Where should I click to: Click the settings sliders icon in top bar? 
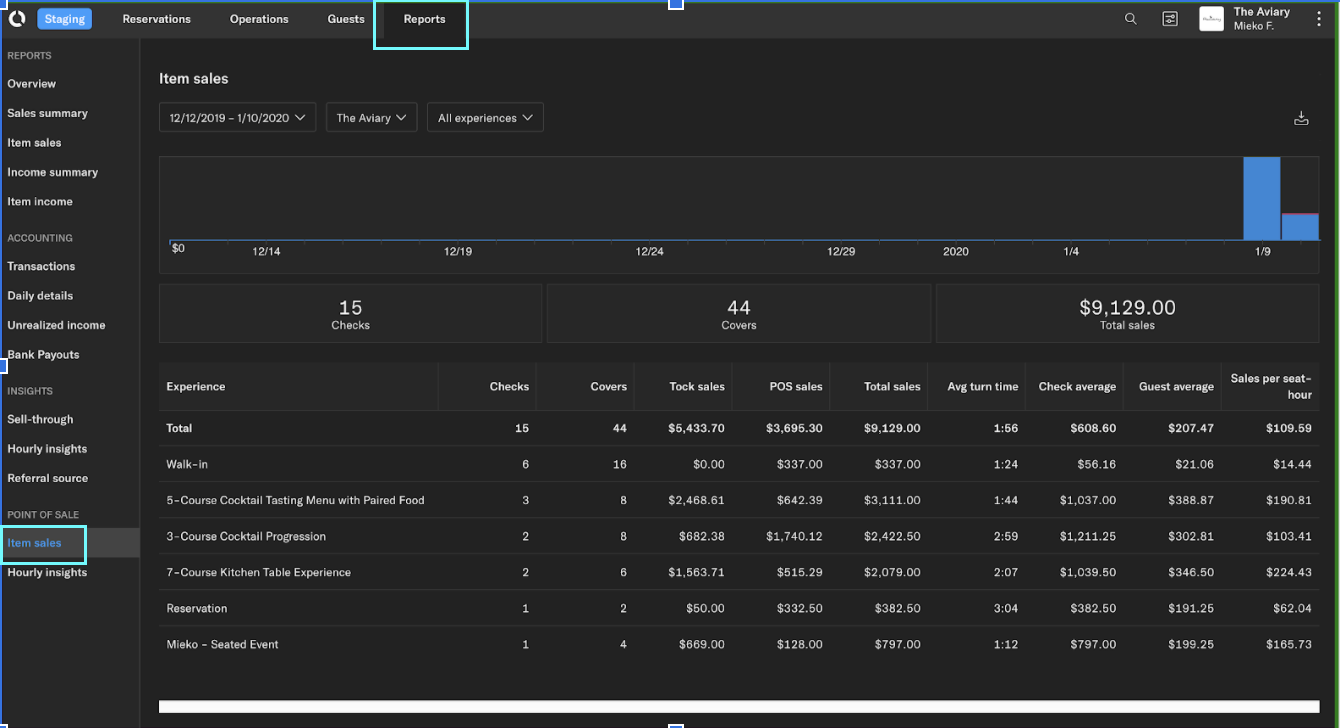[1170, 18]
